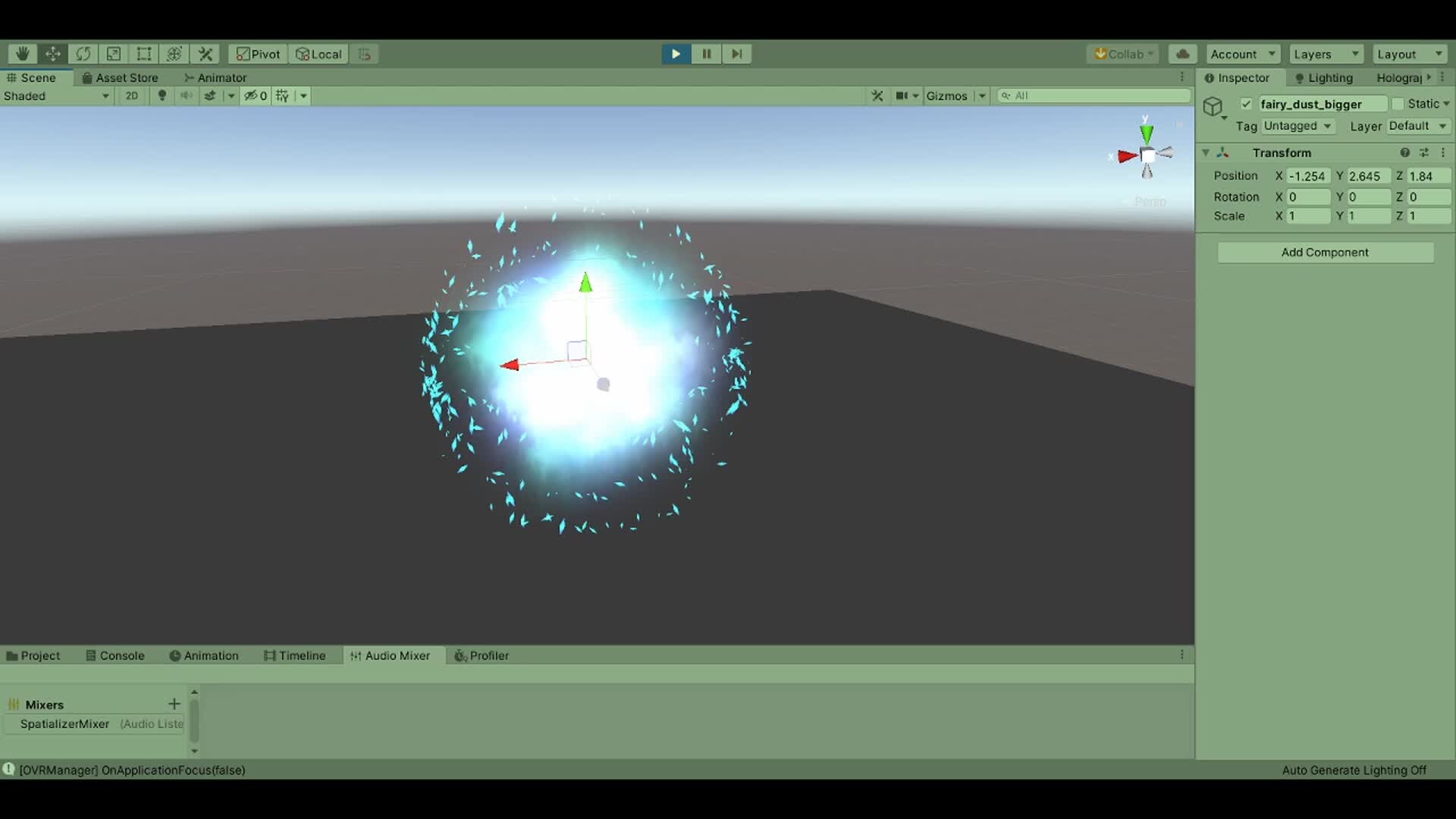This screenshot has width=1456, height=819.
Task: Enter Play mode
Action: pos(675,53)
